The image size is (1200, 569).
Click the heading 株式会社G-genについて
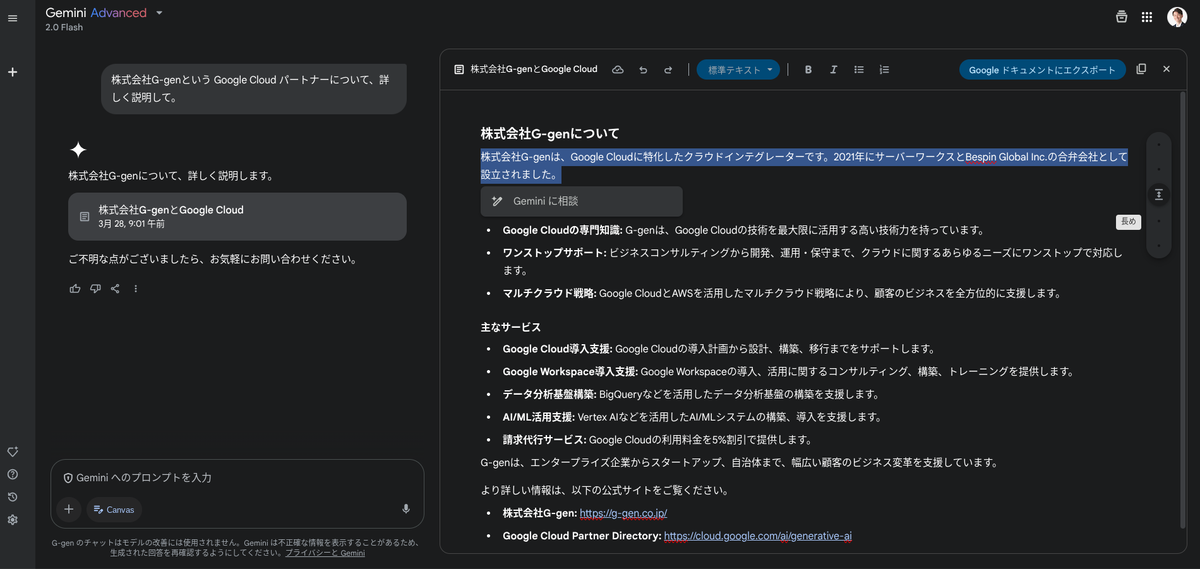point(550,133)
